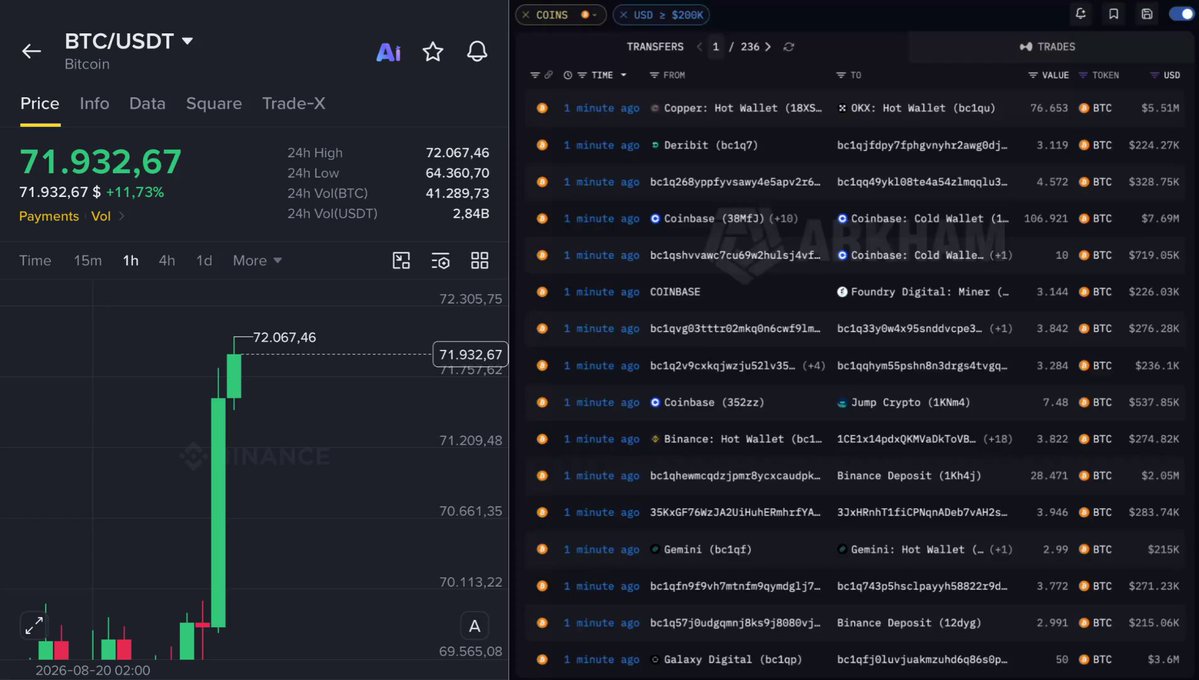This screenshot has width=1199, height=680.
Task: Toggle the blue switch in Arkham top bar
Action: point(1181,14)
